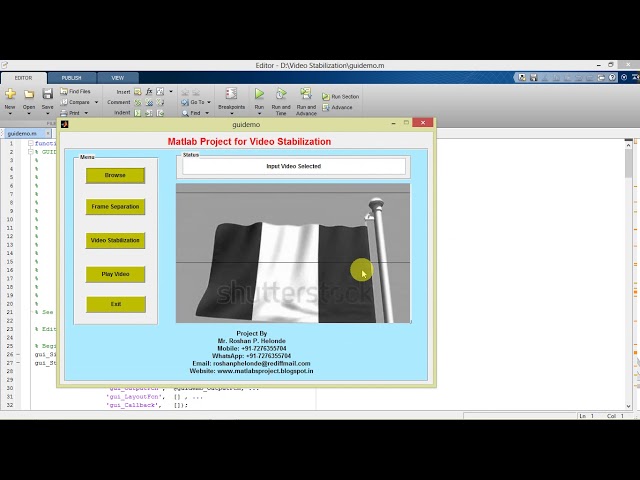Viewport: 640px width, 480px height.
Task: Click the increase indent icon
Action: (149, 113)
